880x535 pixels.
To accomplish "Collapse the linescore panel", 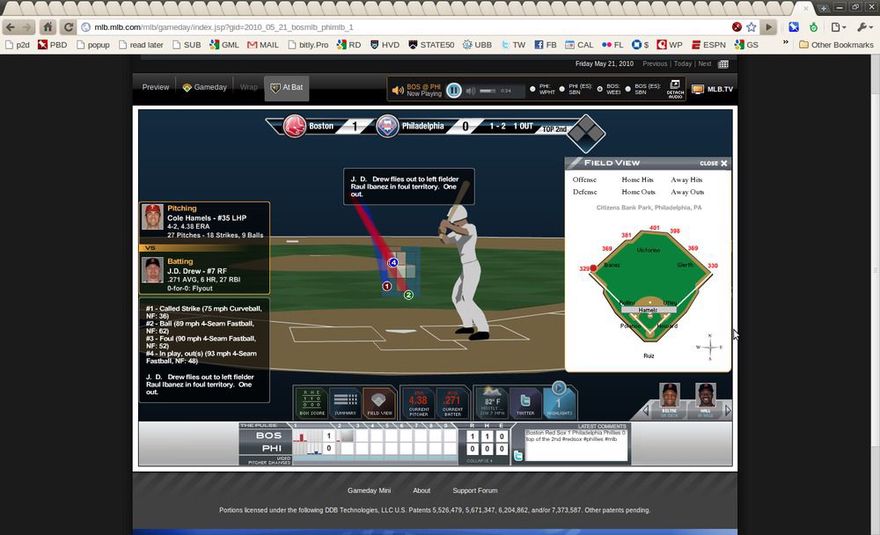I will 479,461.
